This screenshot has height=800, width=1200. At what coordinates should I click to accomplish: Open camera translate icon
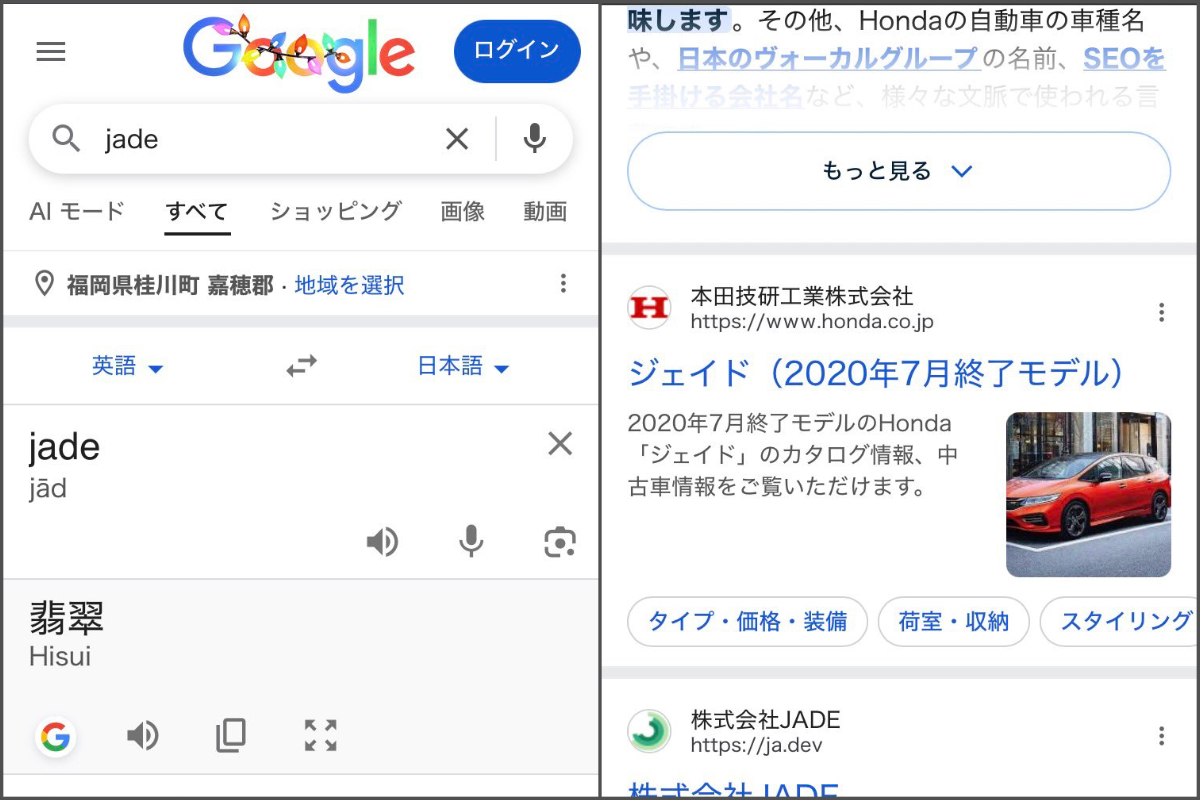(x=560, y=542)
